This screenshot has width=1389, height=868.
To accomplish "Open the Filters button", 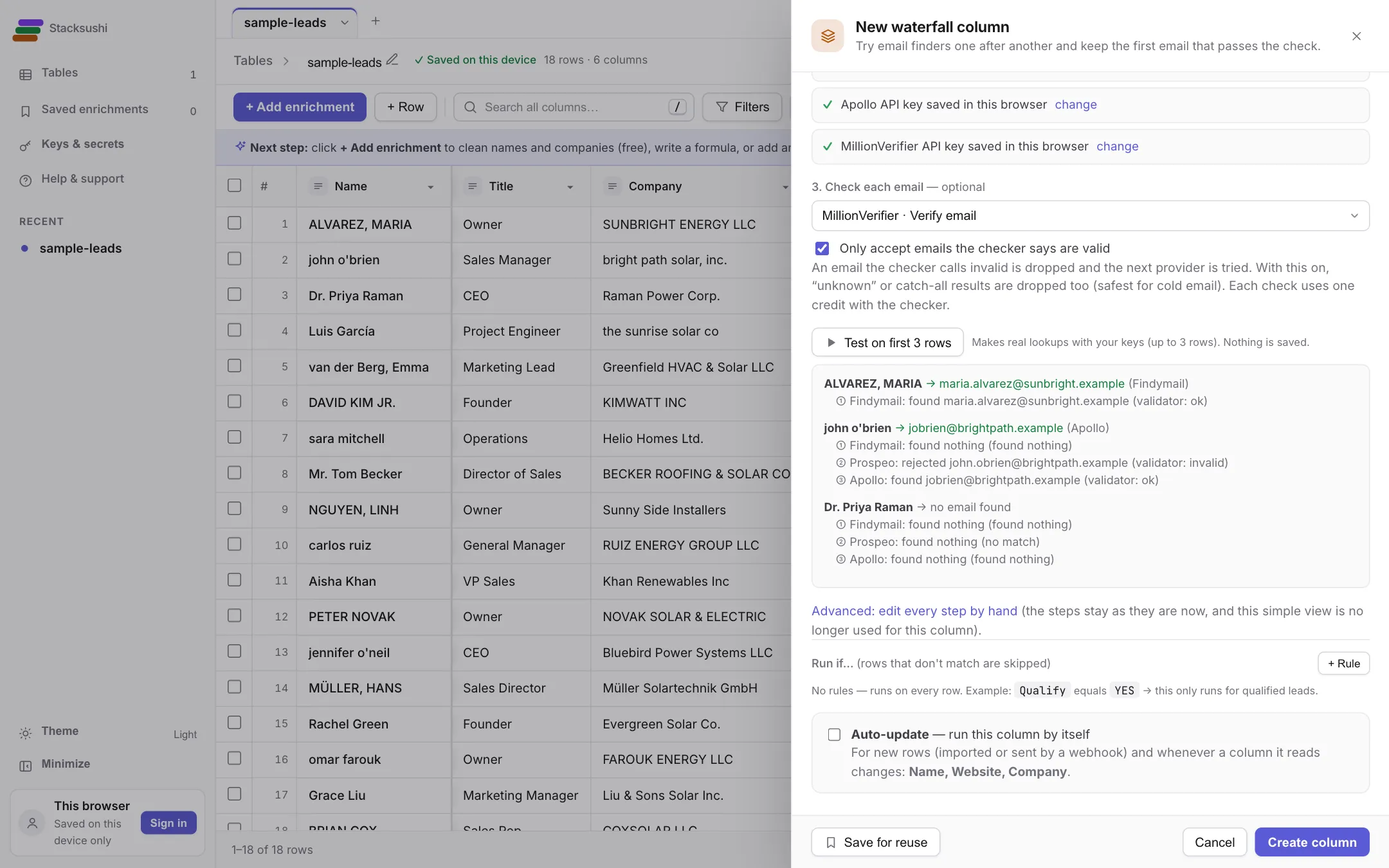I will pyautogui.click(x=742, y=107).
